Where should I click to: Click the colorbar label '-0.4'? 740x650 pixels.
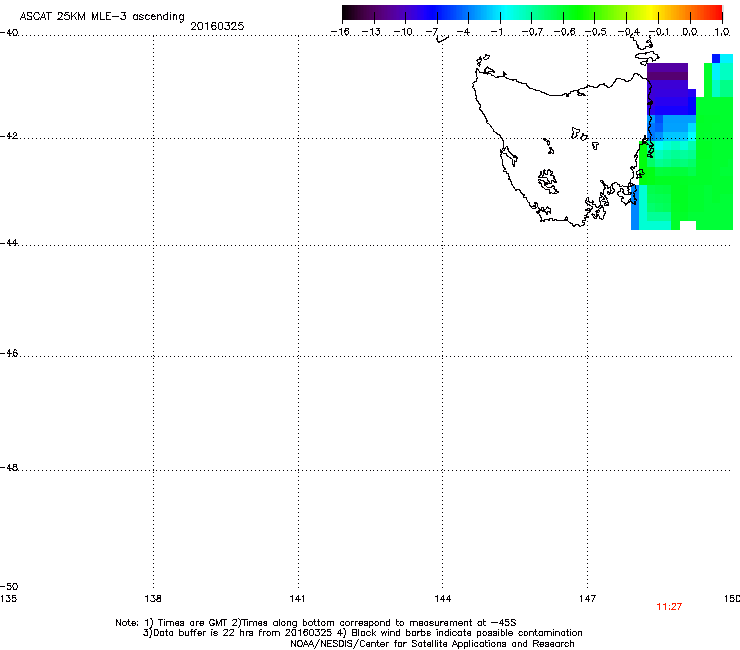628,32
